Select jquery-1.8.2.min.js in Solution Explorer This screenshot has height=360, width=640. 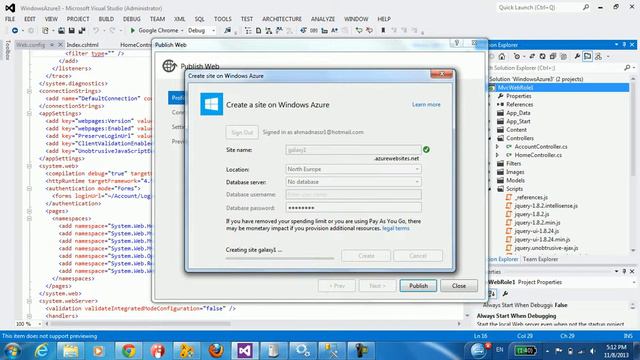pyautogui.click(x=537, y=223)
